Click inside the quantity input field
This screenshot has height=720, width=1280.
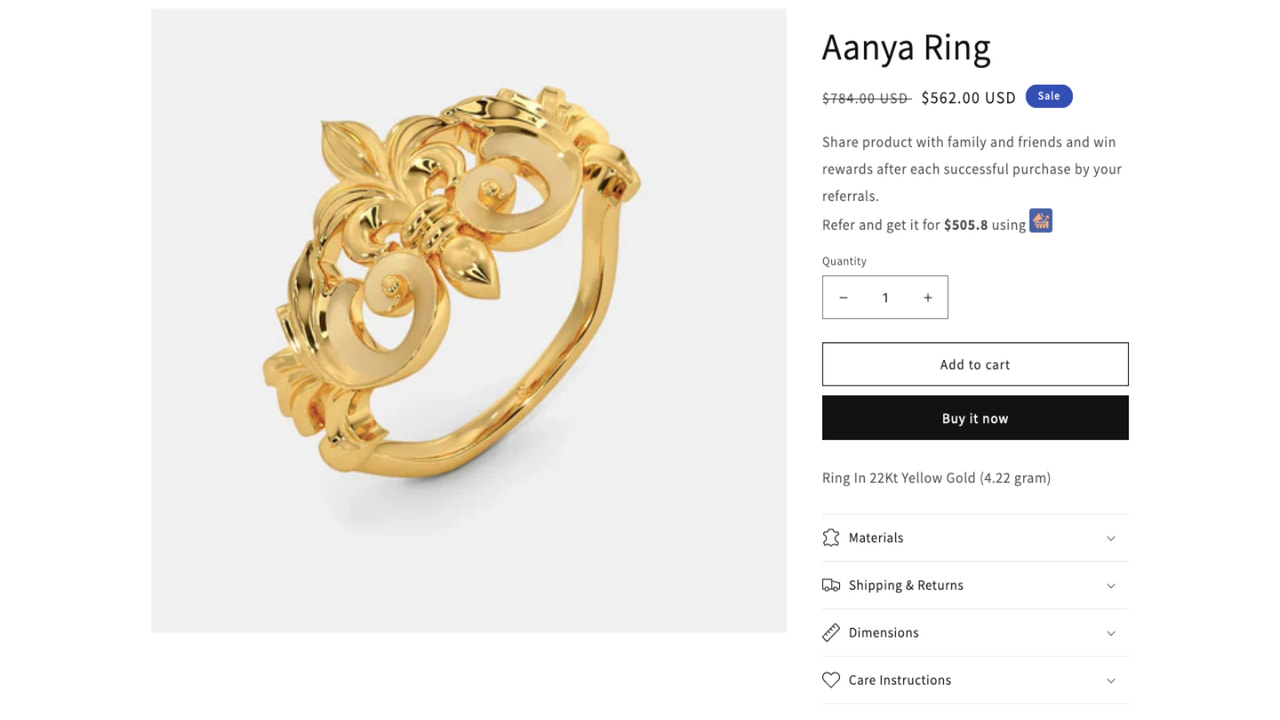885,297
